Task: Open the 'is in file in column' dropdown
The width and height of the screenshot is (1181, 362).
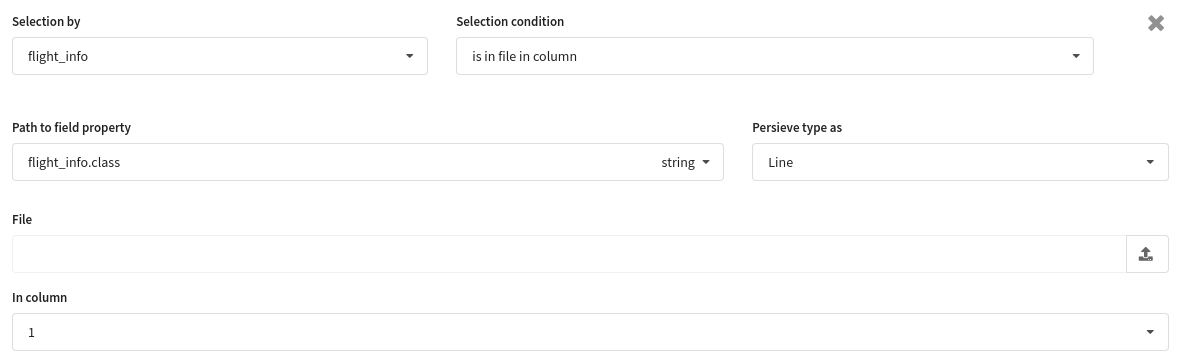Action: point(774,56)
